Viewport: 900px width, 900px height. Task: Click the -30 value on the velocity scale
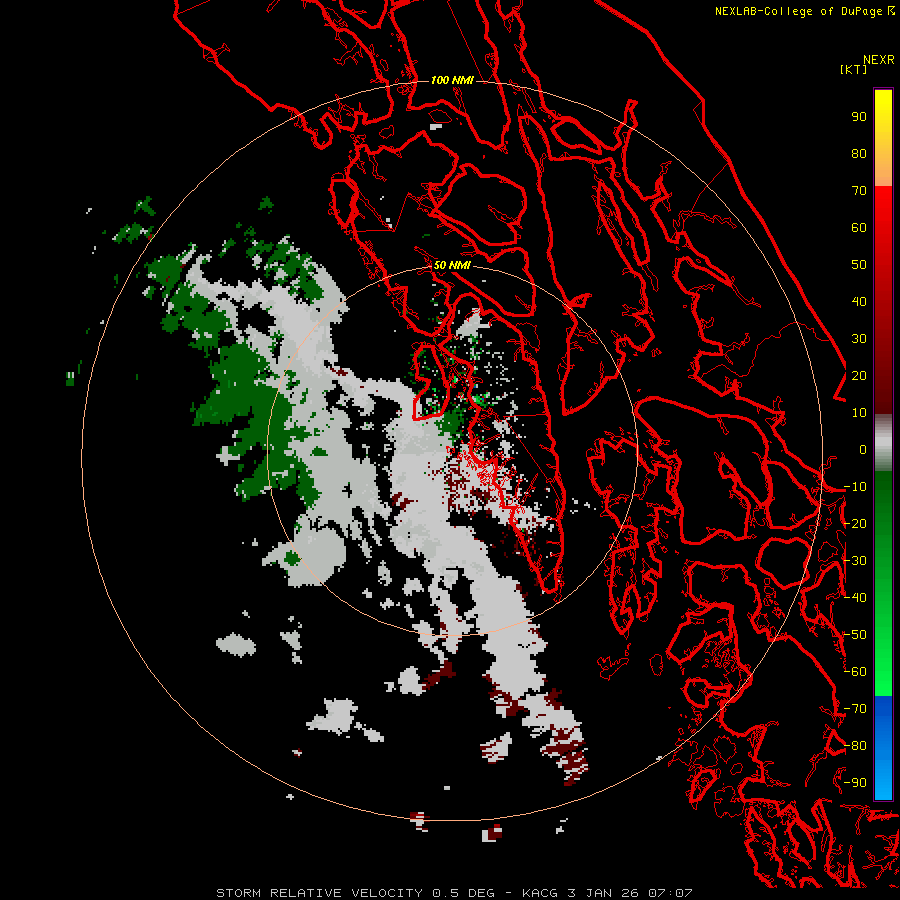click(855, 561)
